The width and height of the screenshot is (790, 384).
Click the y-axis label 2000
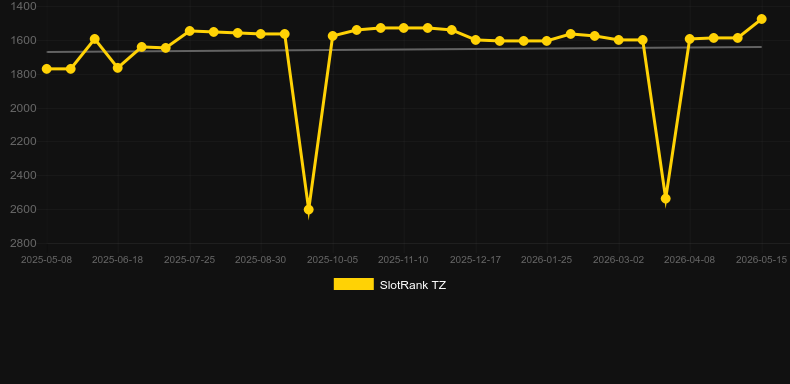[23, 108]
